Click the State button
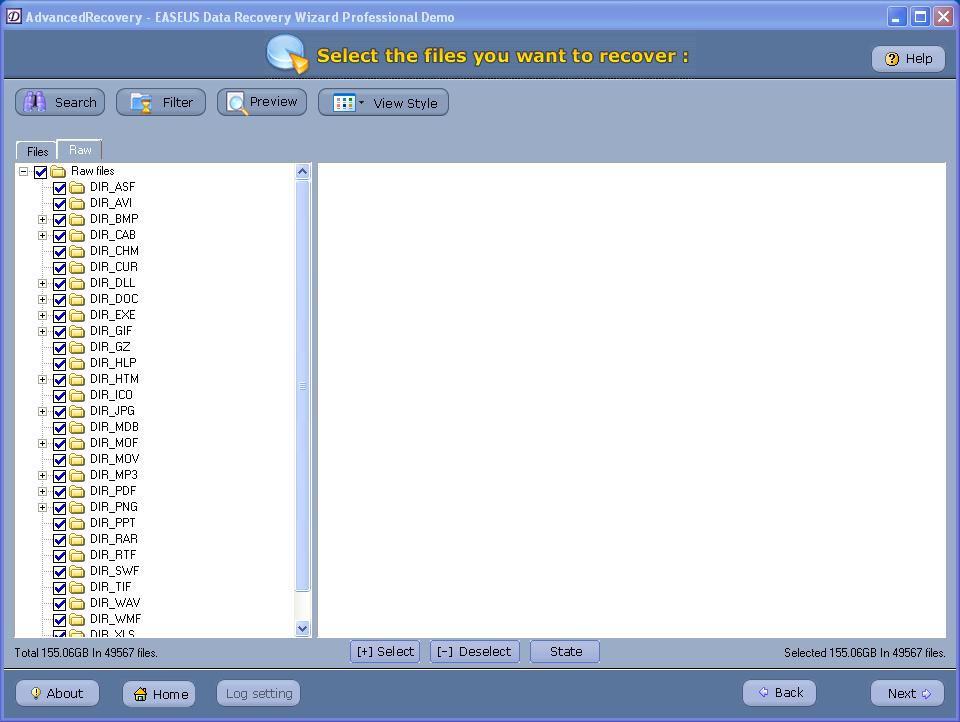Image resolution: width=960 pixels, height=722 pixels. 565,652
